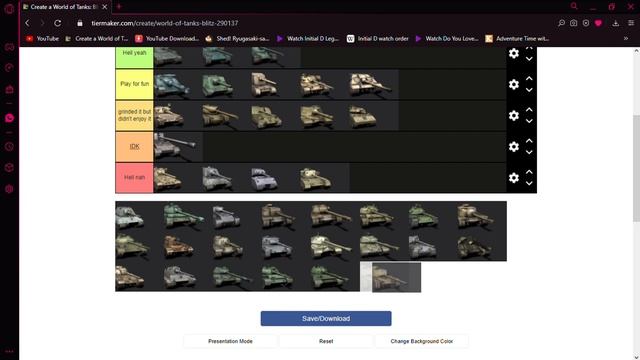640x360 pixels.
Task: Click the page vertical scrollbar thumb
Action: (636, 168)
